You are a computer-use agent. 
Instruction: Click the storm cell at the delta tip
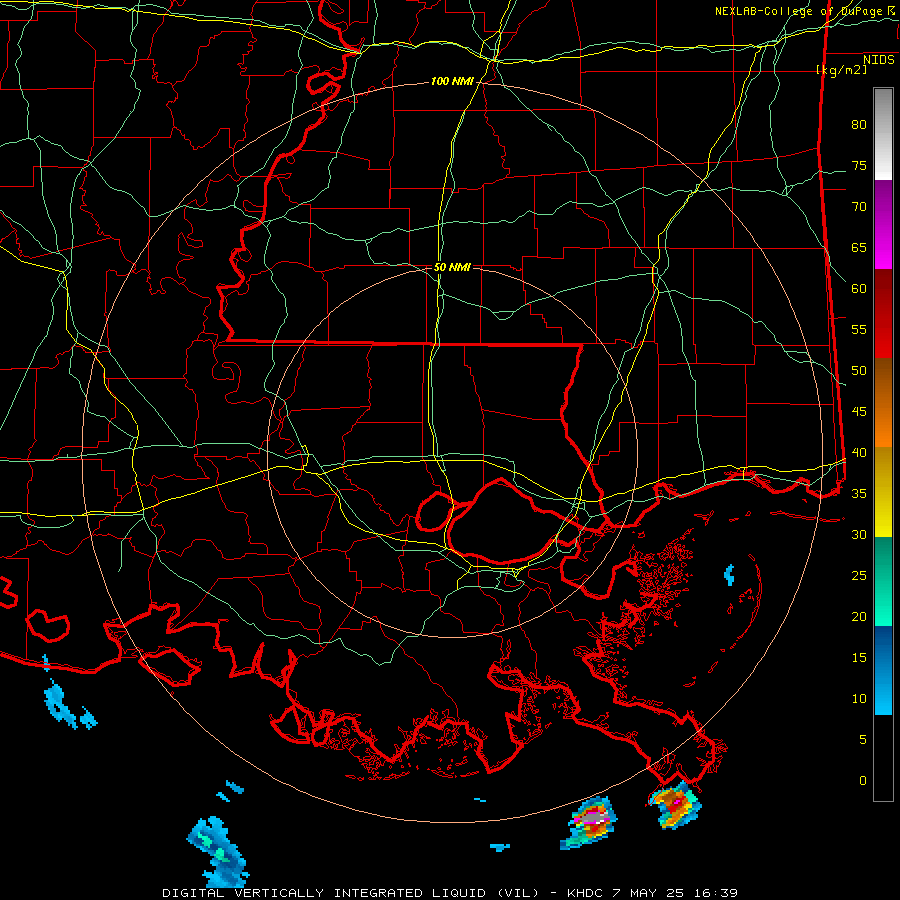674,805
